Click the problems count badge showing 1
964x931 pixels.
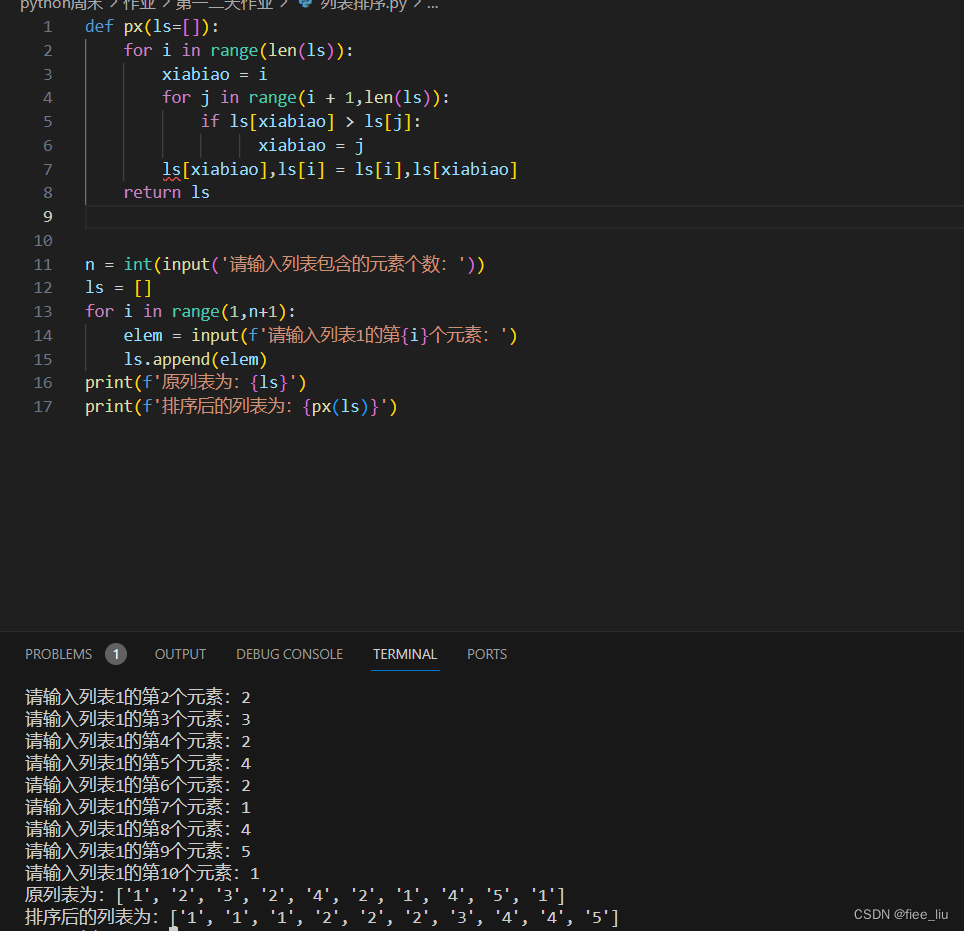click(116, 654)
